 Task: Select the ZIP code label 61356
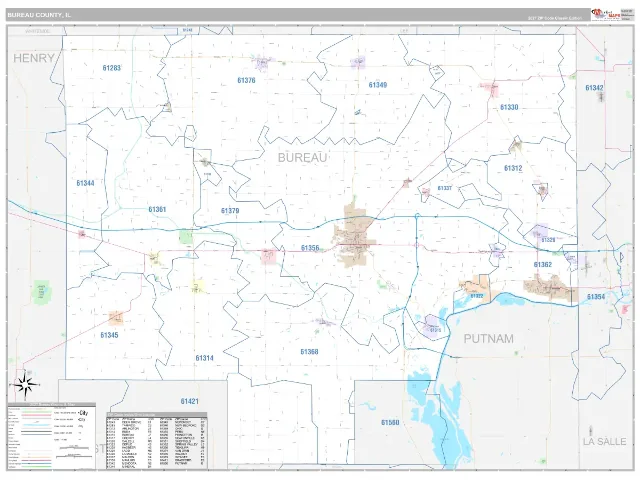[x=310, y=248]
